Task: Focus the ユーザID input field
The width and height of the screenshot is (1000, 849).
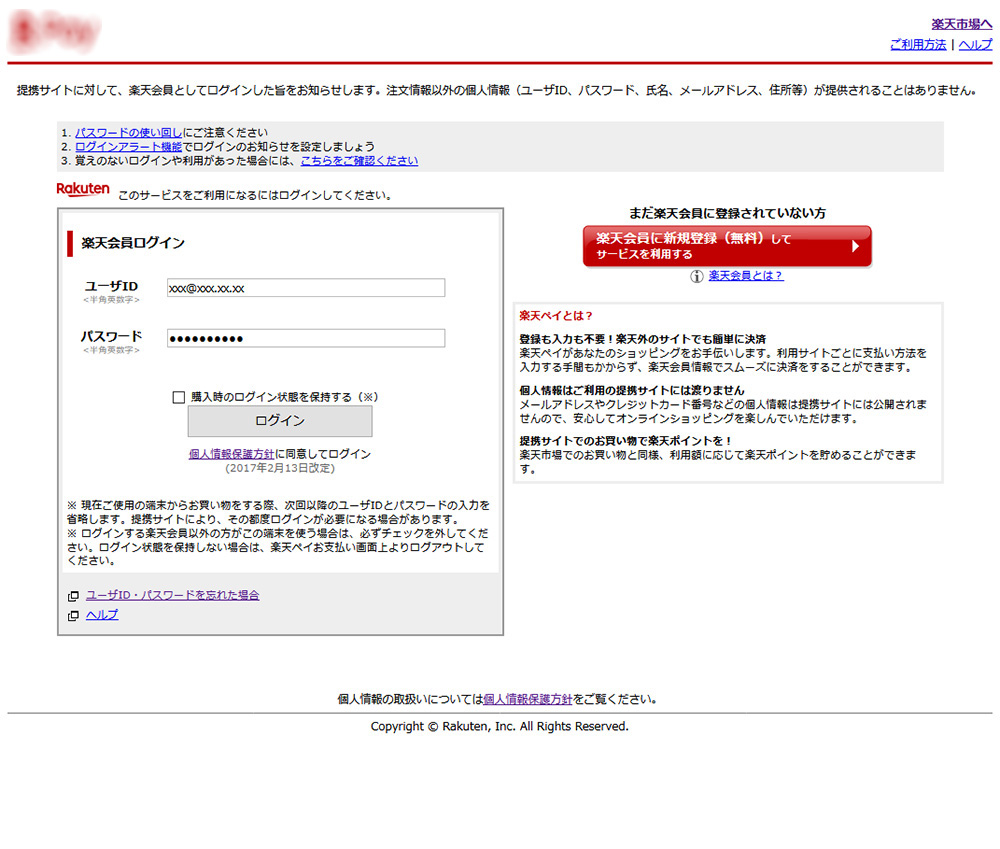Action: tap(305, 288)
